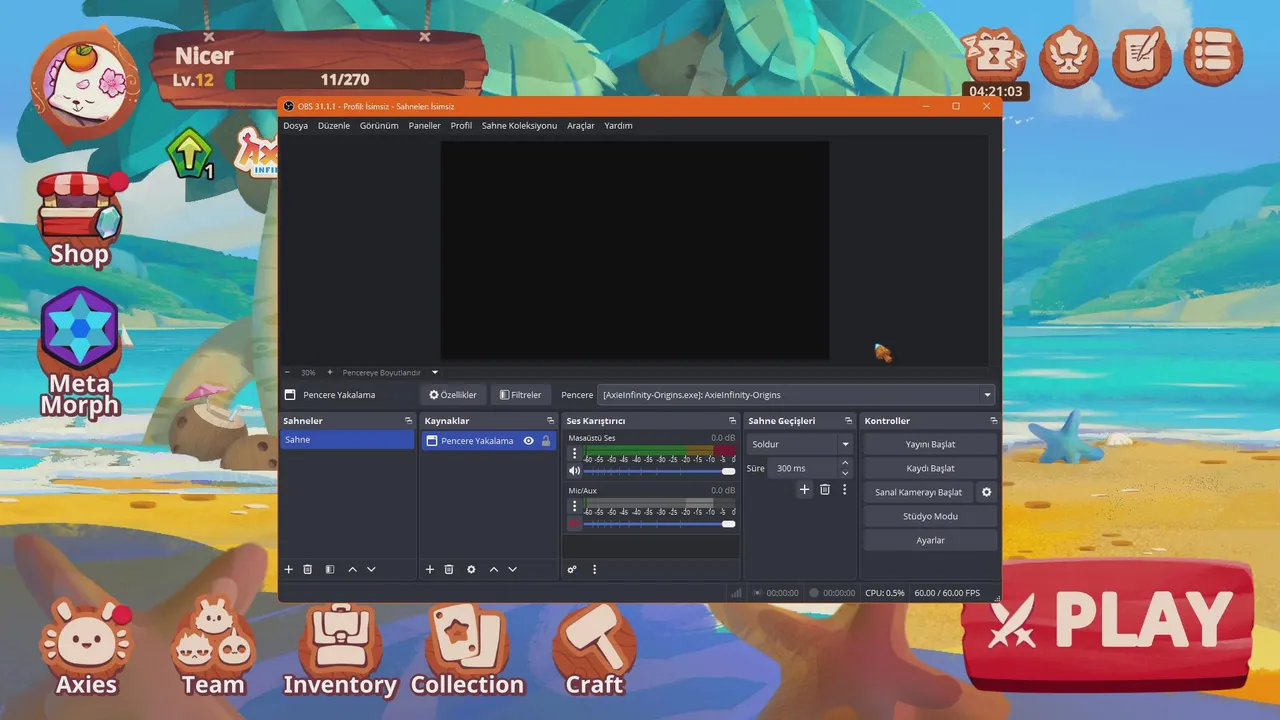
Task: Open Team menu in the game
Action: (213, 648)
